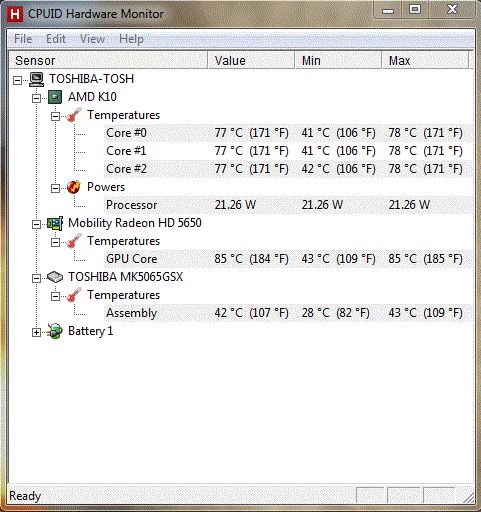Click the status bar resize grip
Viewport: 481px width, 512px height.
coord(469,498)
